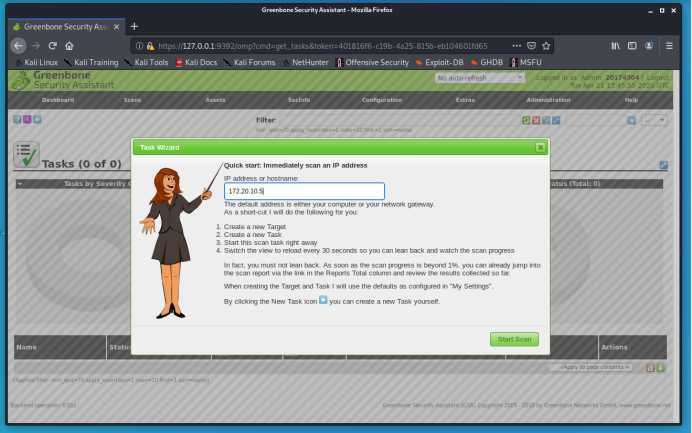Click the Tasks checklist icon
The image size is (692, 433).
(x=26, y=154)
